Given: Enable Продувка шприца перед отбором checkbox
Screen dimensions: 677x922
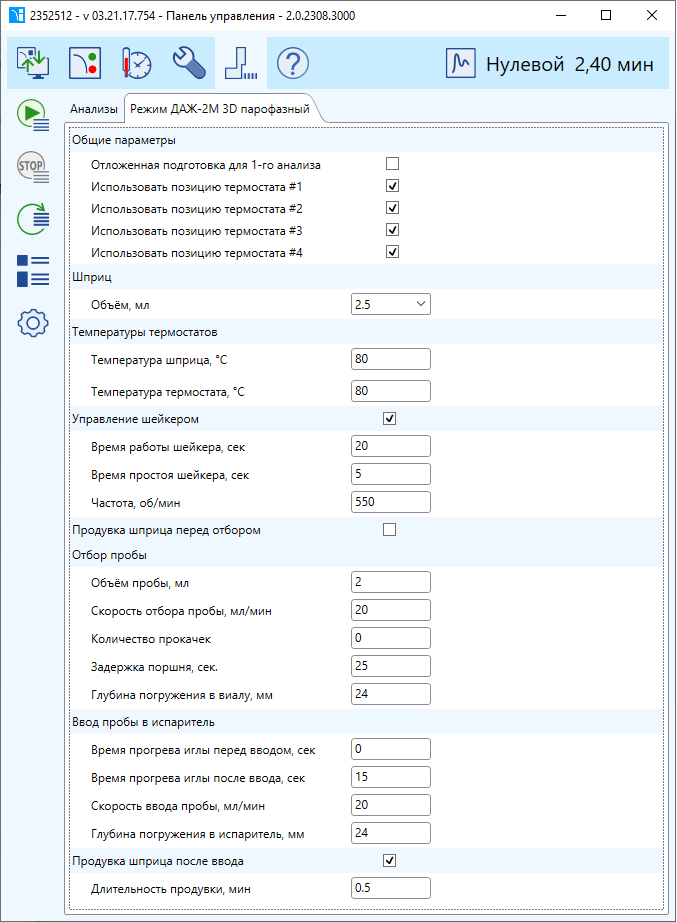Looking at the screenshot, I should 389,530.
